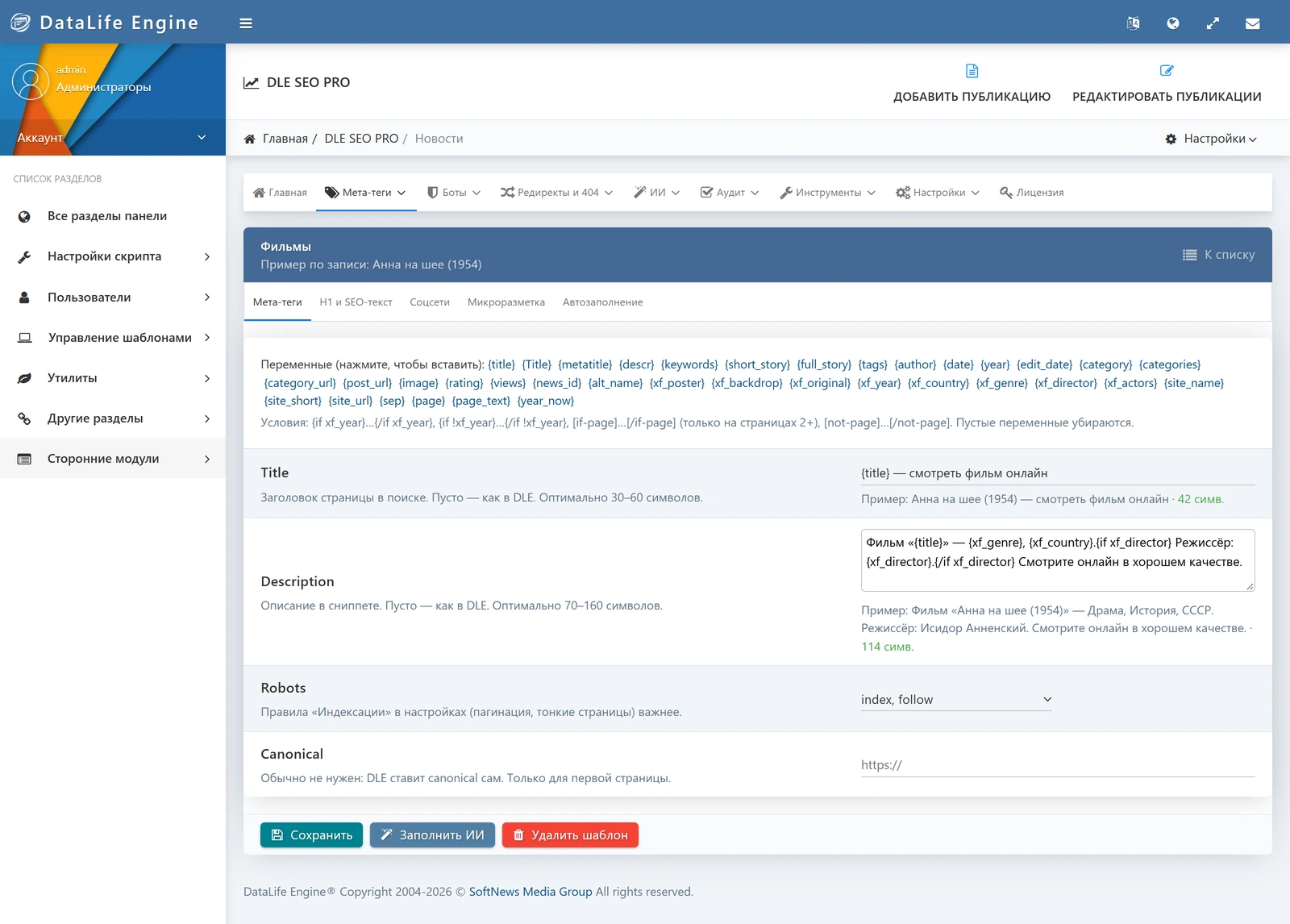Click the Canonical URL input field
Screen dimensions: 1290x924
click(1058, 765)
